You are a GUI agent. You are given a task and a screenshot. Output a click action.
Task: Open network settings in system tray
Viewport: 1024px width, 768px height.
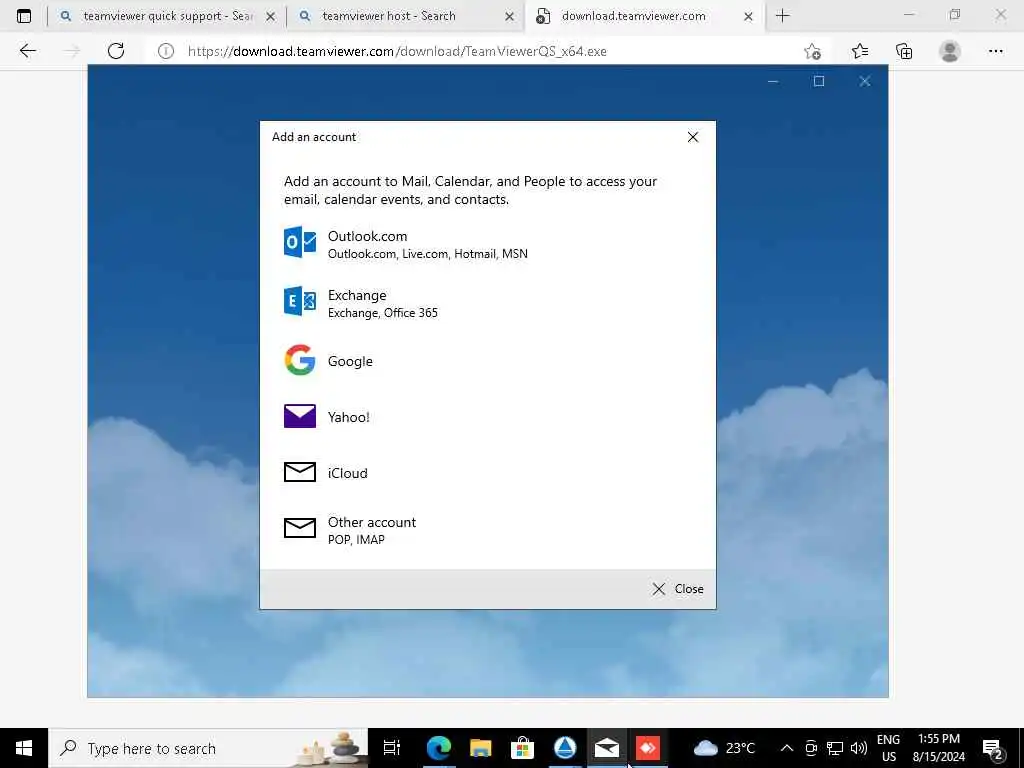[x=835, y=748]
